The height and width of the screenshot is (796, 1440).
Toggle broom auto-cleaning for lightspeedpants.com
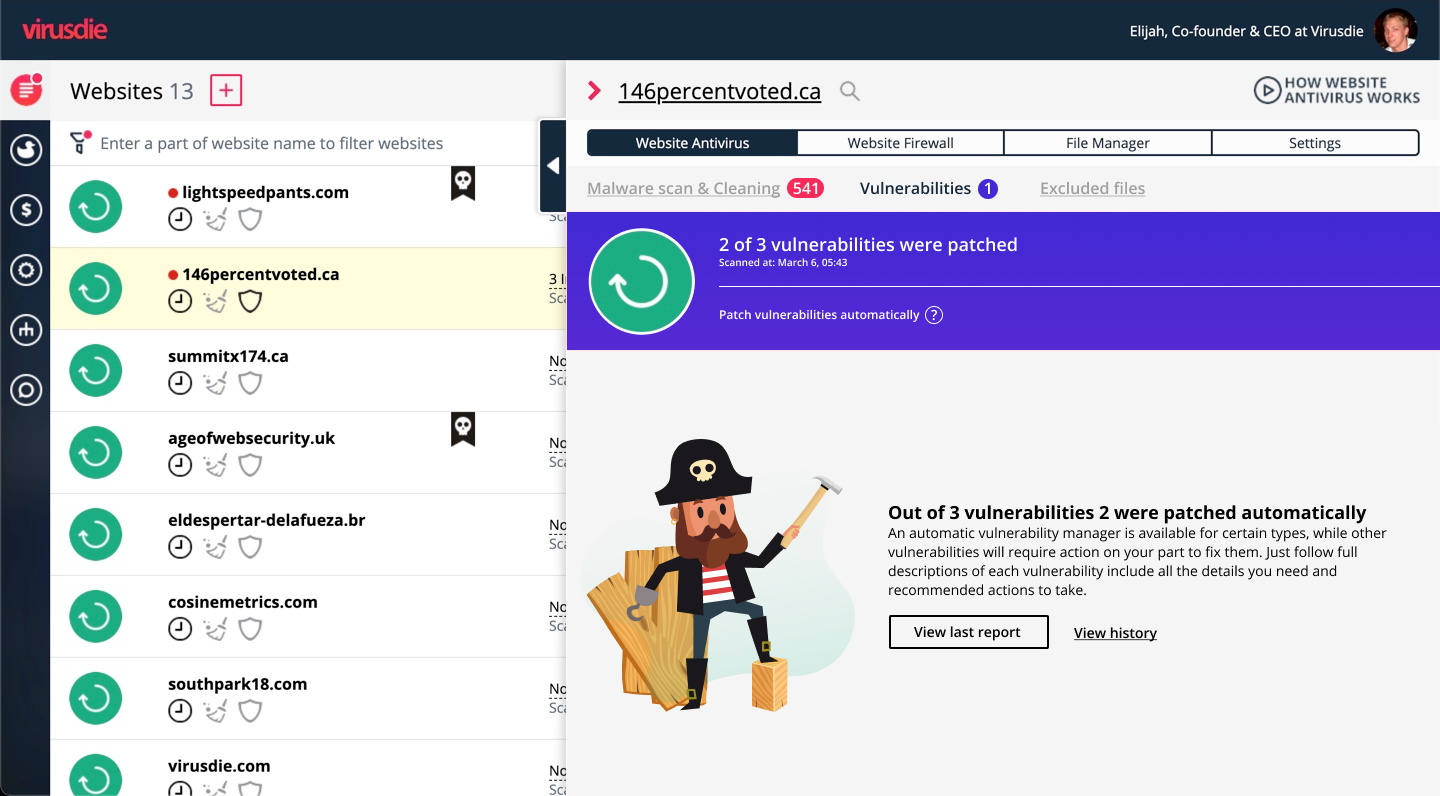pos(215,219)
